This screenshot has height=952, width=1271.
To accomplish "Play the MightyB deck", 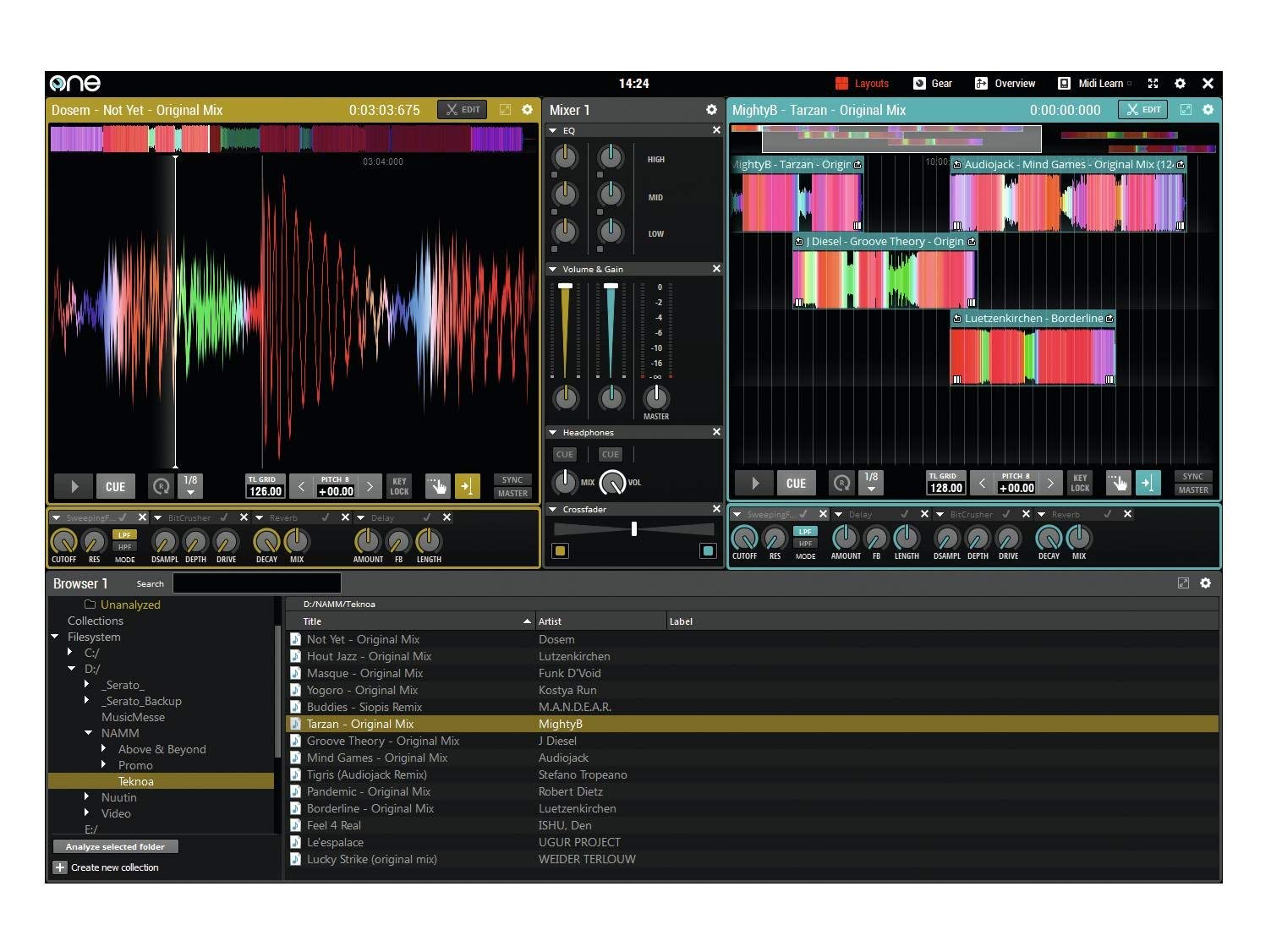I will pyautogui.click(x=754, y=483).
